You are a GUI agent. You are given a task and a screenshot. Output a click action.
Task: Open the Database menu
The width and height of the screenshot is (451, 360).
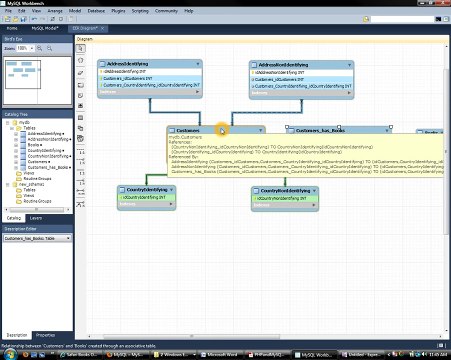pos(96,11)
